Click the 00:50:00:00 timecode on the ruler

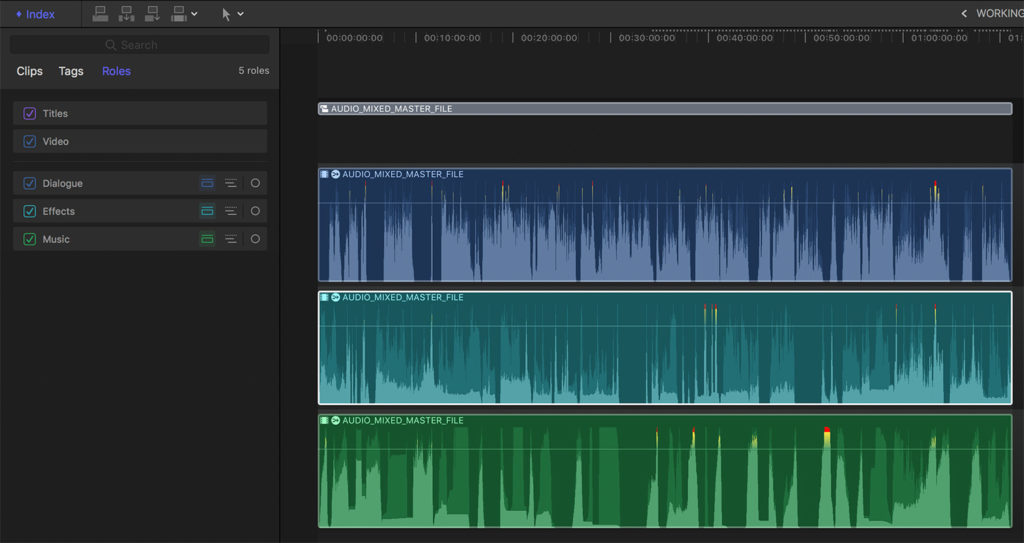pyautogui.click(x=841, y=38)
